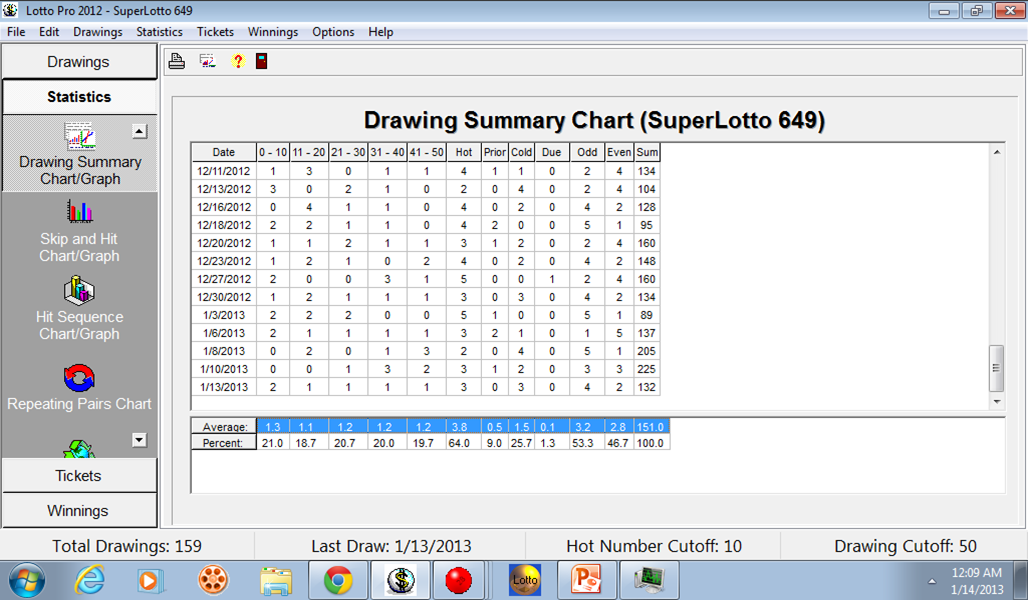Click the Cold column header
The image size is (1028, 600).
[521, 152]
